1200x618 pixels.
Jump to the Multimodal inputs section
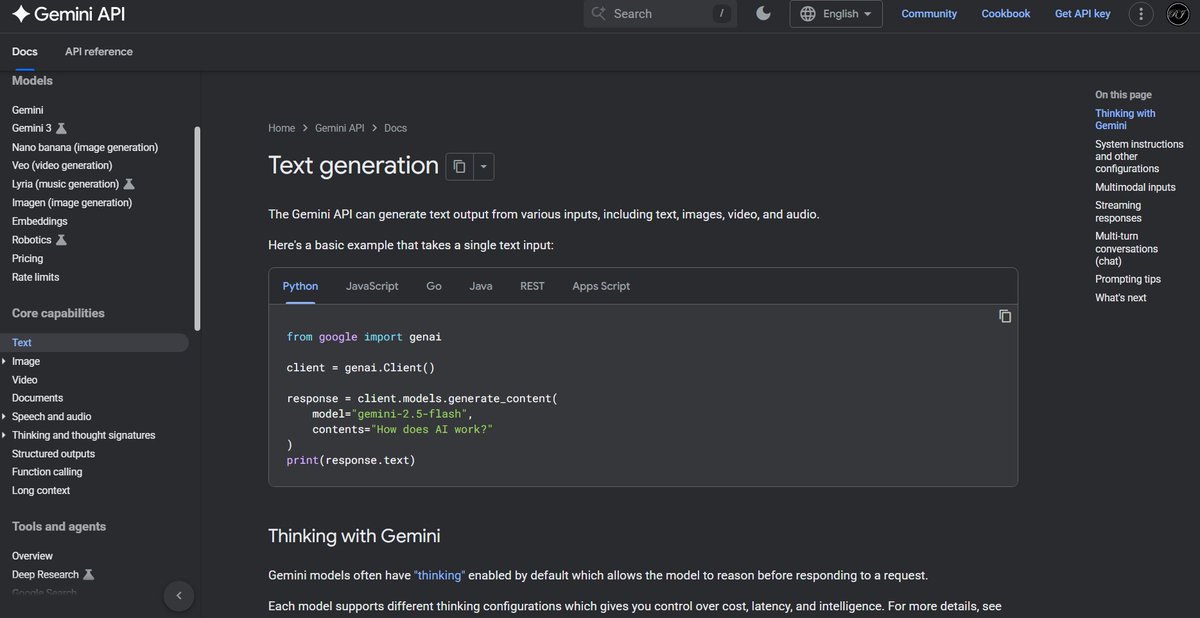(1135, 187)
